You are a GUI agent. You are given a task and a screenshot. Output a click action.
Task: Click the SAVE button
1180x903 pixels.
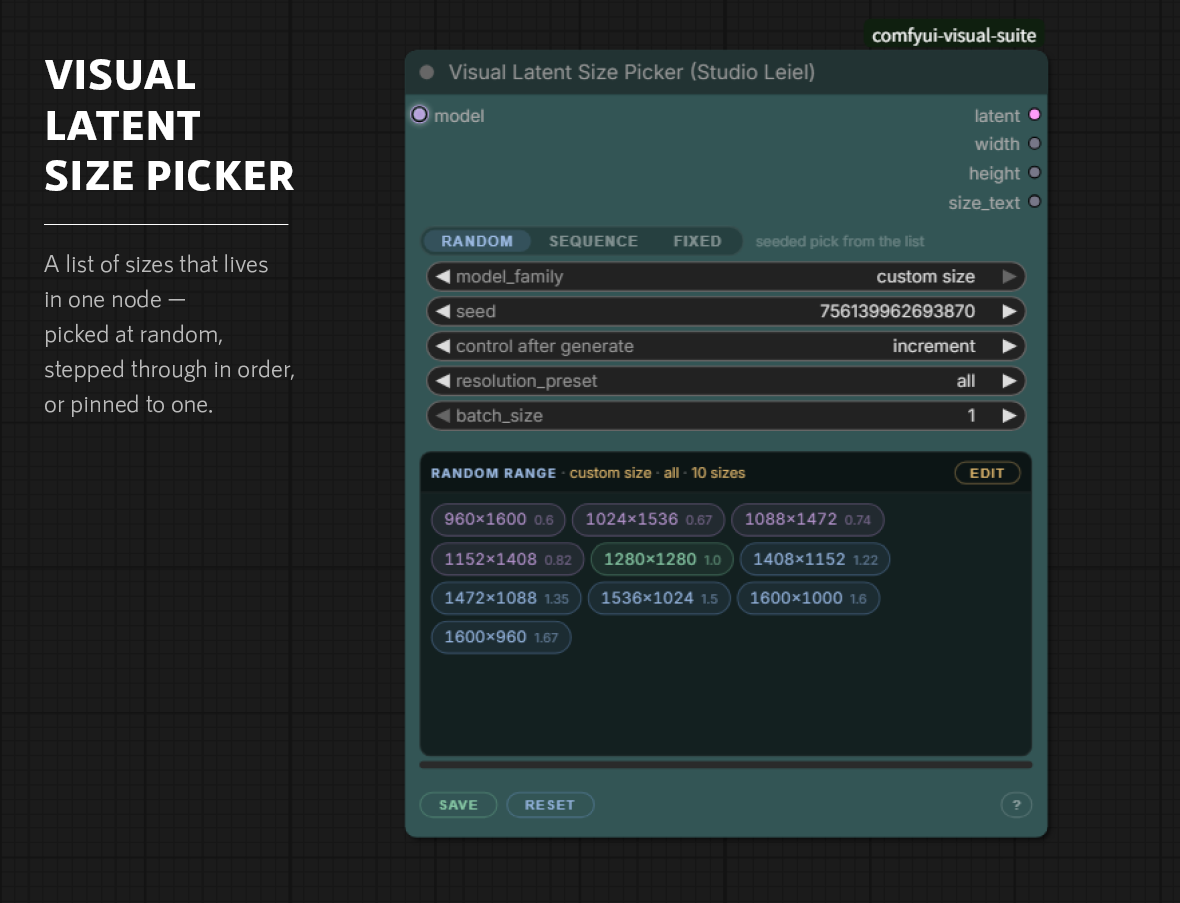[458, 804]
